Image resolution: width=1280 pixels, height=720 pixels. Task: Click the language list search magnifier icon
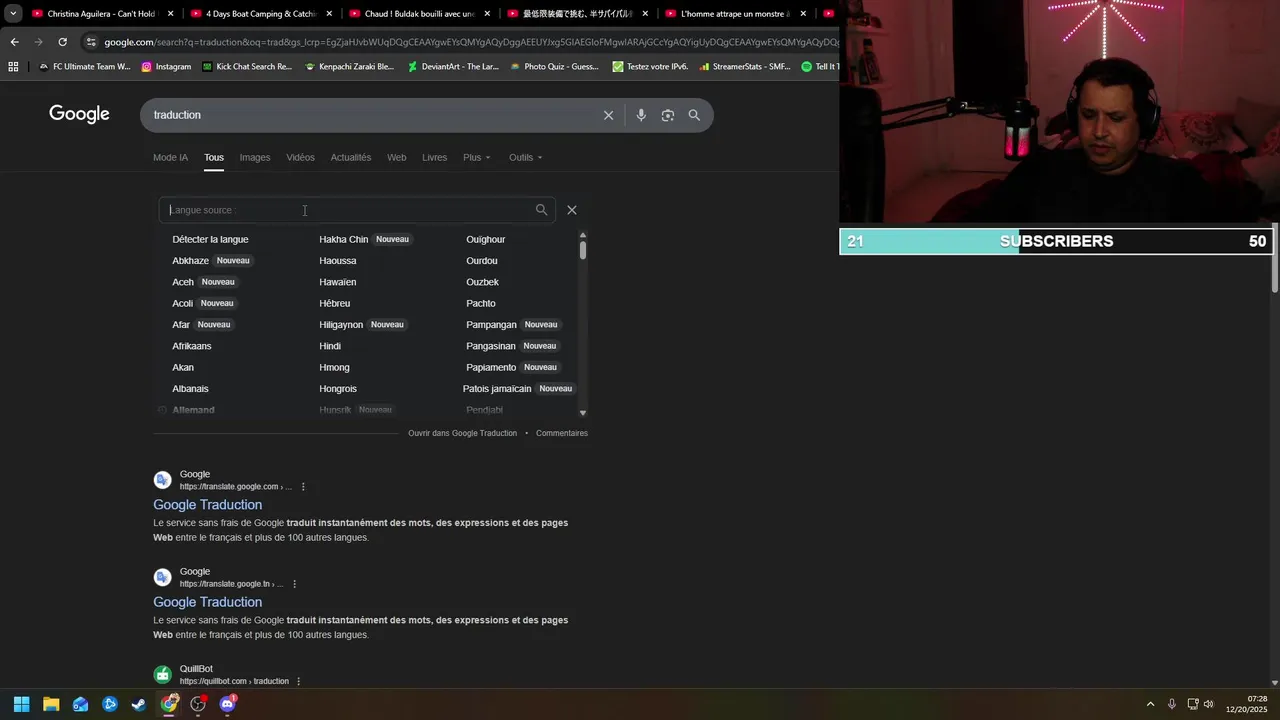(541, 210)
